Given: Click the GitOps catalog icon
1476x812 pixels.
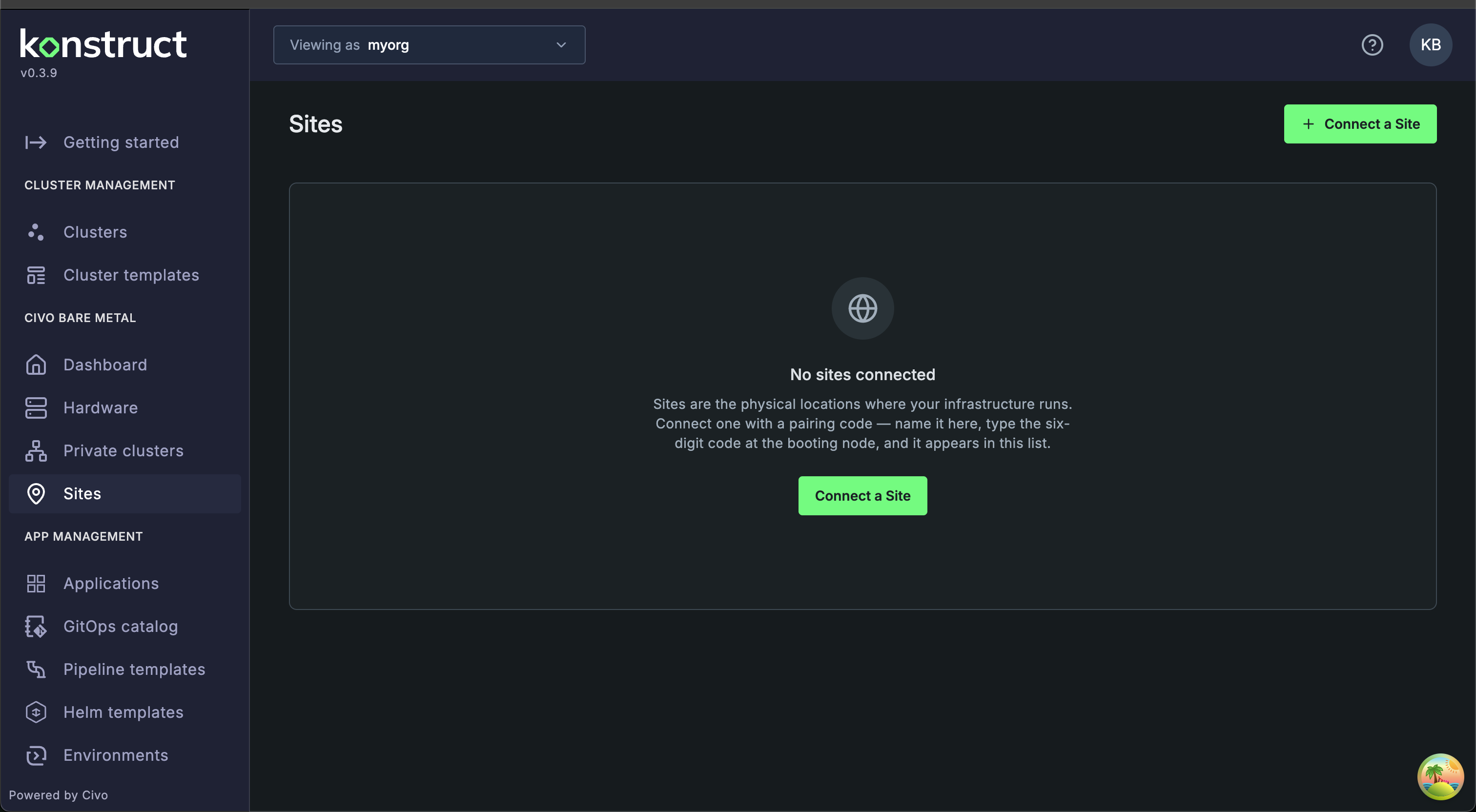Looking at the screenshot, I should click(x=36, y=627).
